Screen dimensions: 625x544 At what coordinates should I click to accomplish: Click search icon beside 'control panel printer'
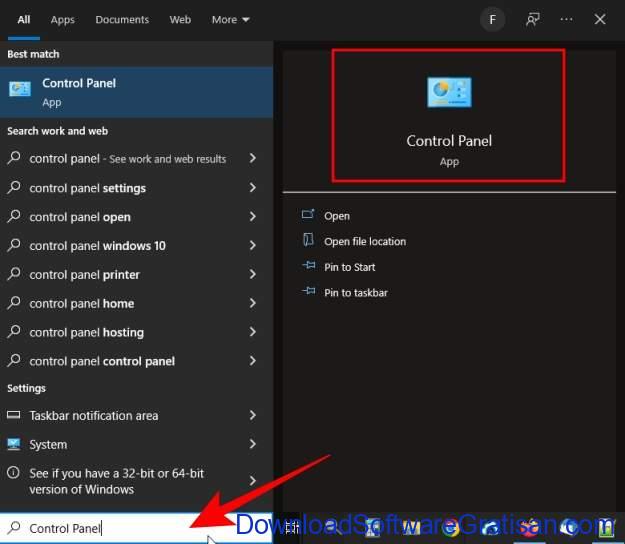click(x=14, y=274)
